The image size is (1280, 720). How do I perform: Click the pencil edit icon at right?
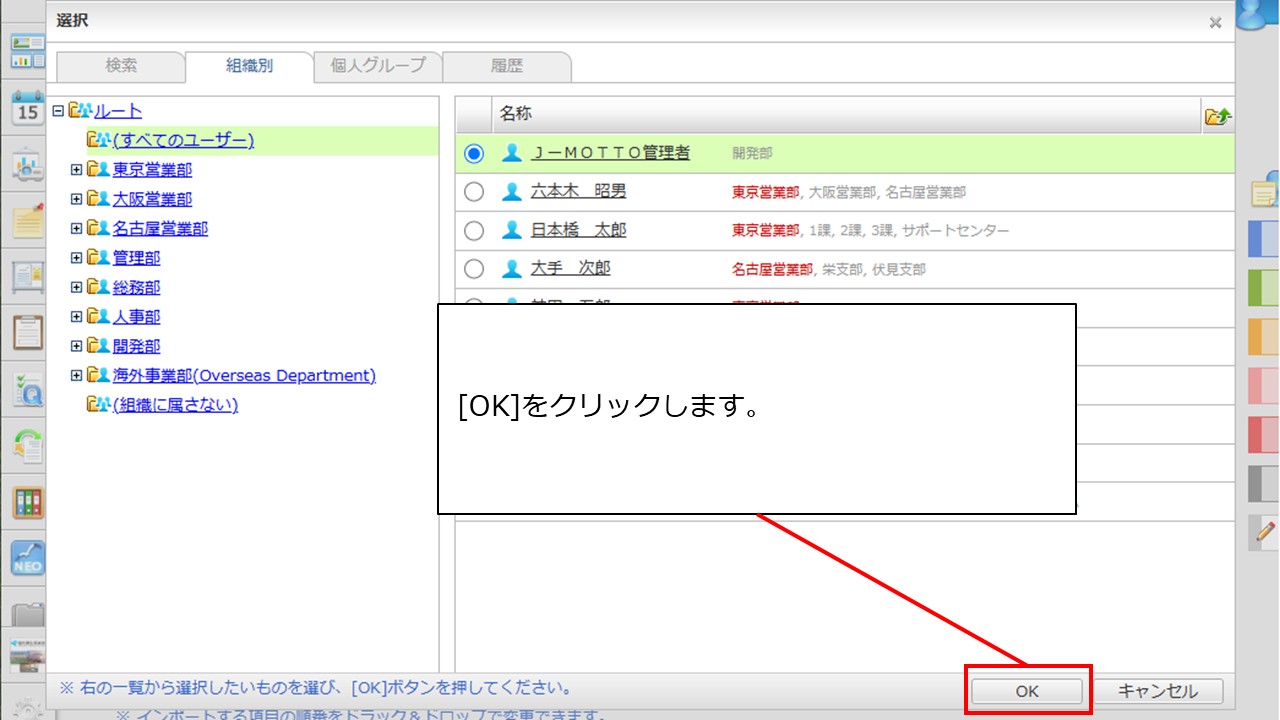tap(1265, 531)
